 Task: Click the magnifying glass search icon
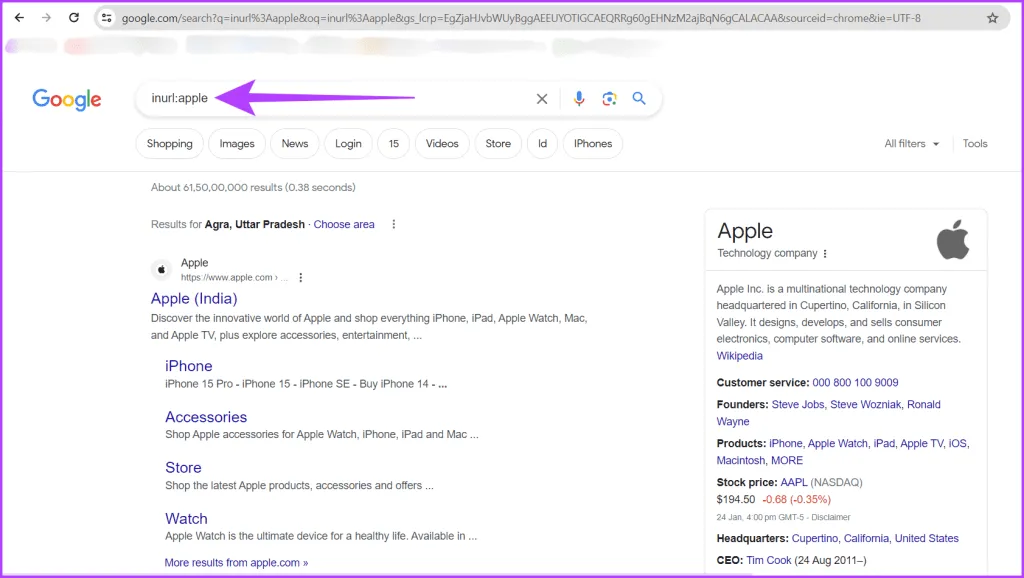pyautogui.click(x=639, y=99)
